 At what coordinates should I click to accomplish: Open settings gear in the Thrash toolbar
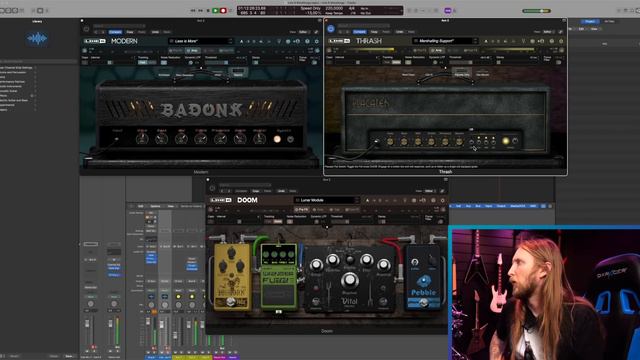click(x=561, y=41)
